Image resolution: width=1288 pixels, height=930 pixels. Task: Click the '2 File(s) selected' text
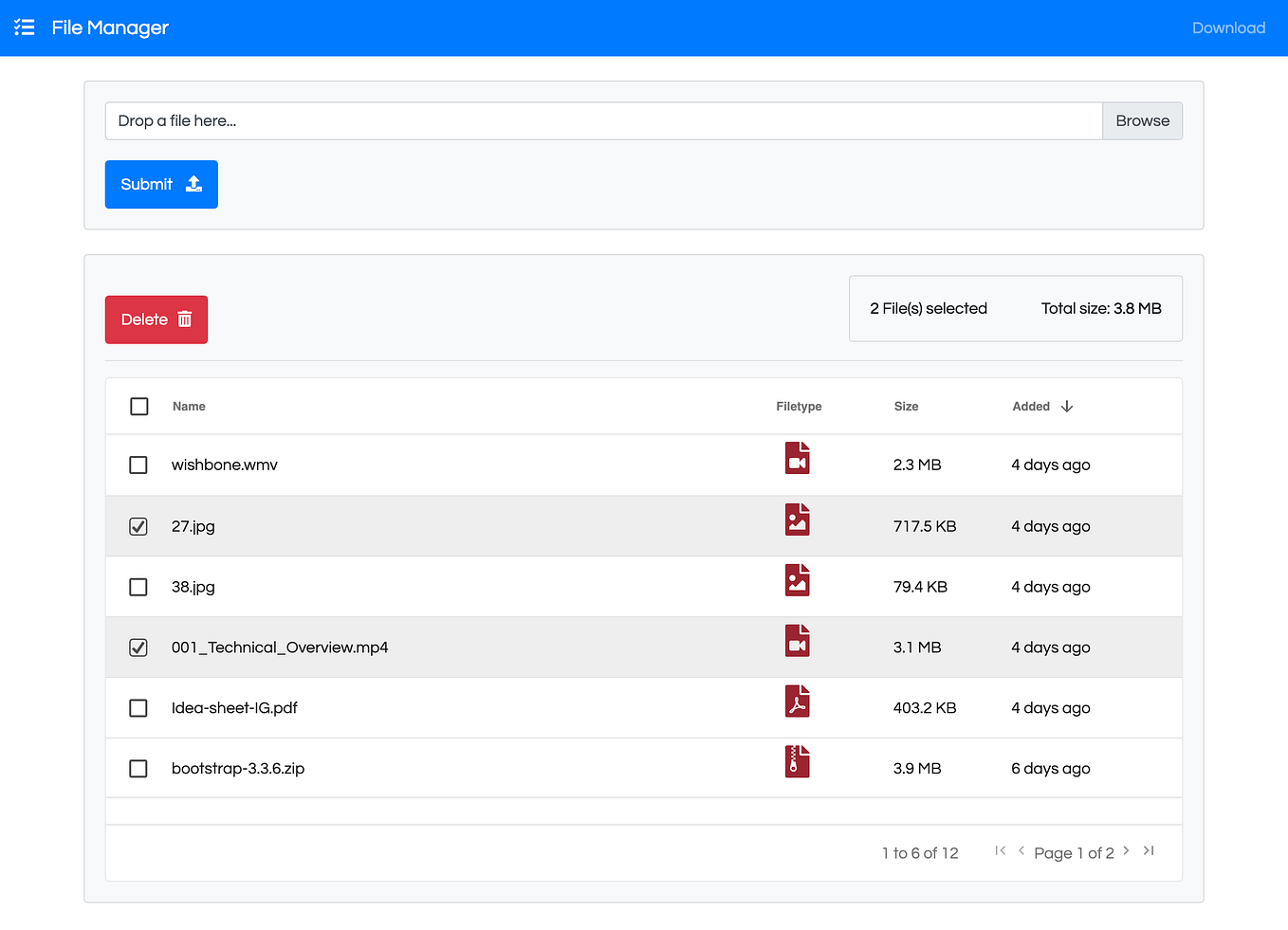[929, 308]
